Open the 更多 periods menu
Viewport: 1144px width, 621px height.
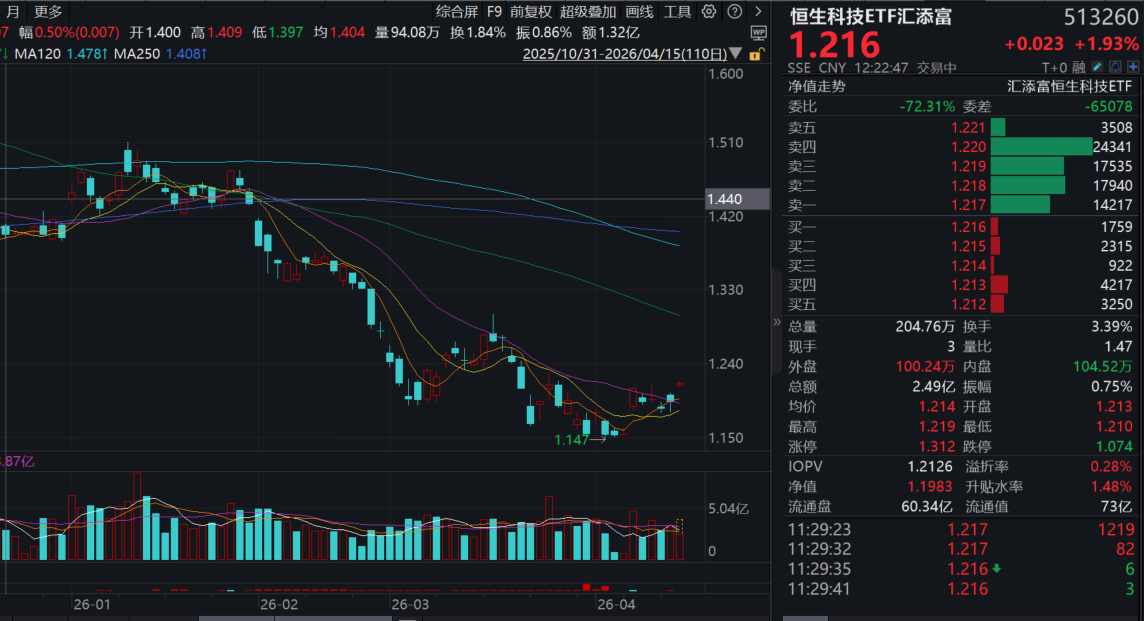[47, 12]
